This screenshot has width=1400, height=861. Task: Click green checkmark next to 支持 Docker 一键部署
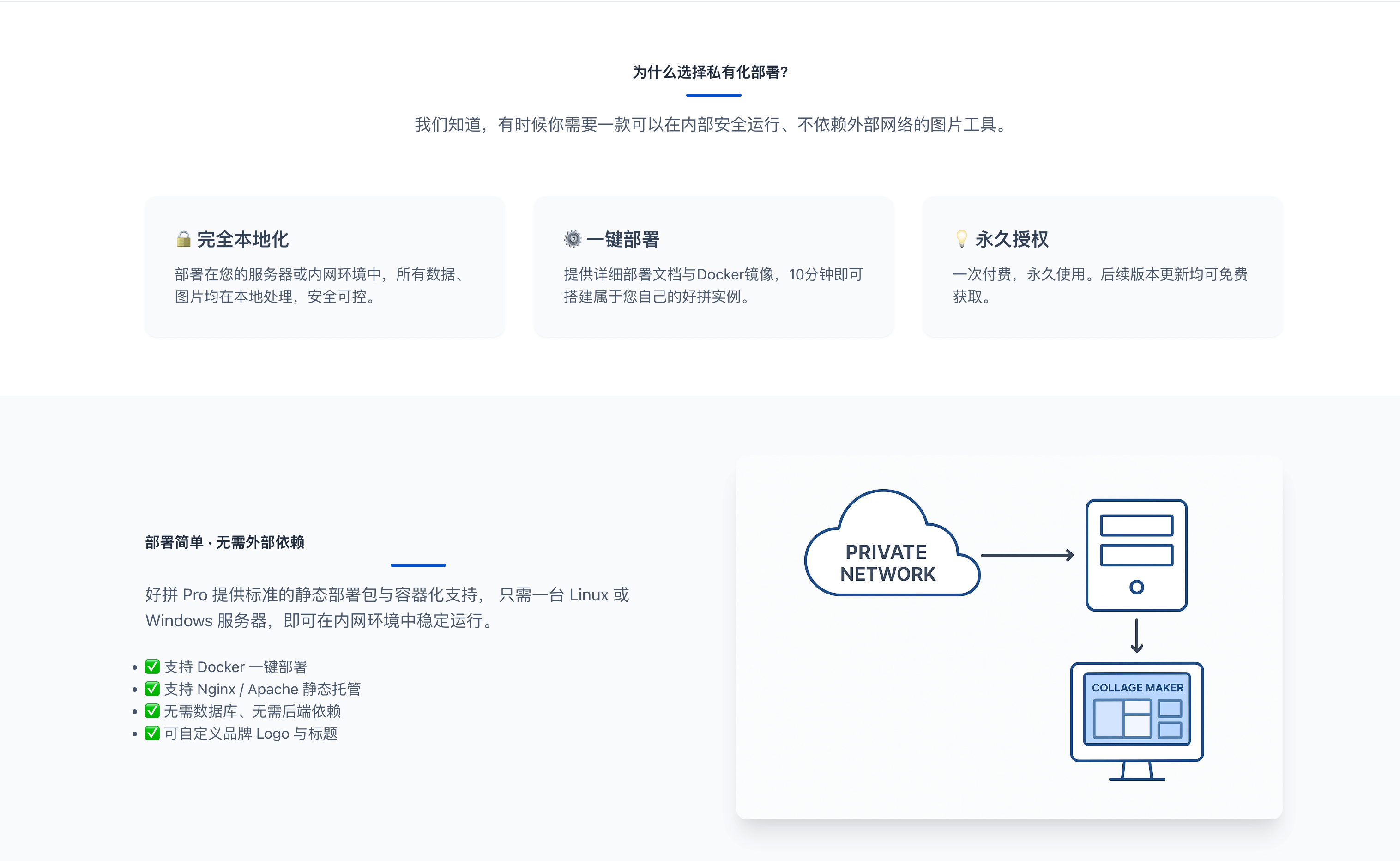(152, 667)
